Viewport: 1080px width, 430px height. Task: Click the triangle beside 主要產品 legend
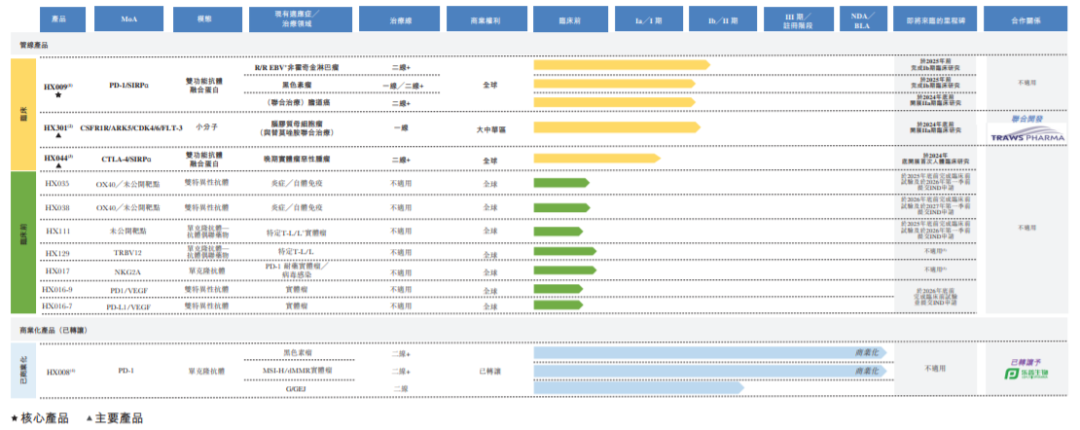click(x=90, y=418)
